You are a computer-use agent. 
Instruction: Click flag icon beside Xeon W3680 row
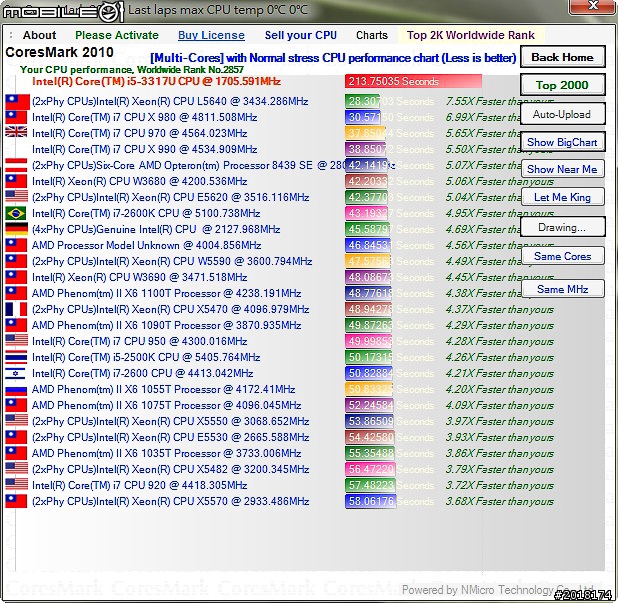[17, 181]
